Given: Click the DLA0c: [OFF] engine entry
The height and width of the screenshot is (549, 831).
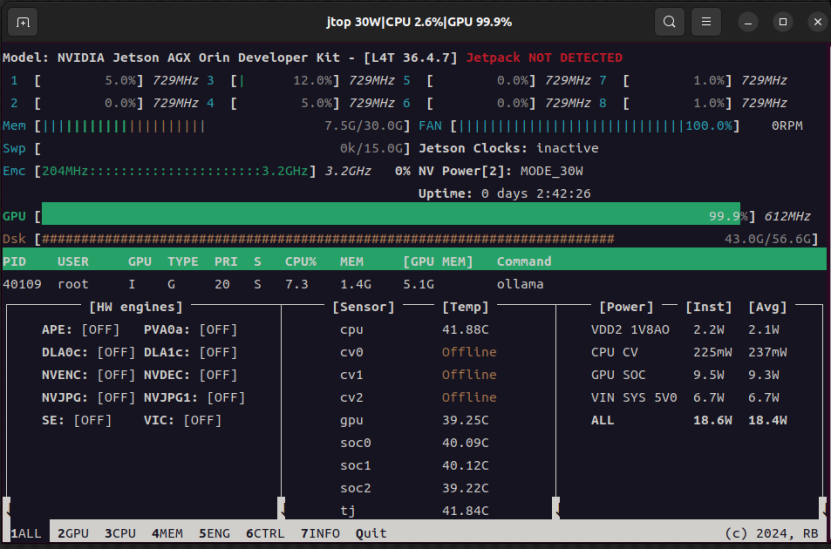Looking at the screenshot, I should point(89,352).
